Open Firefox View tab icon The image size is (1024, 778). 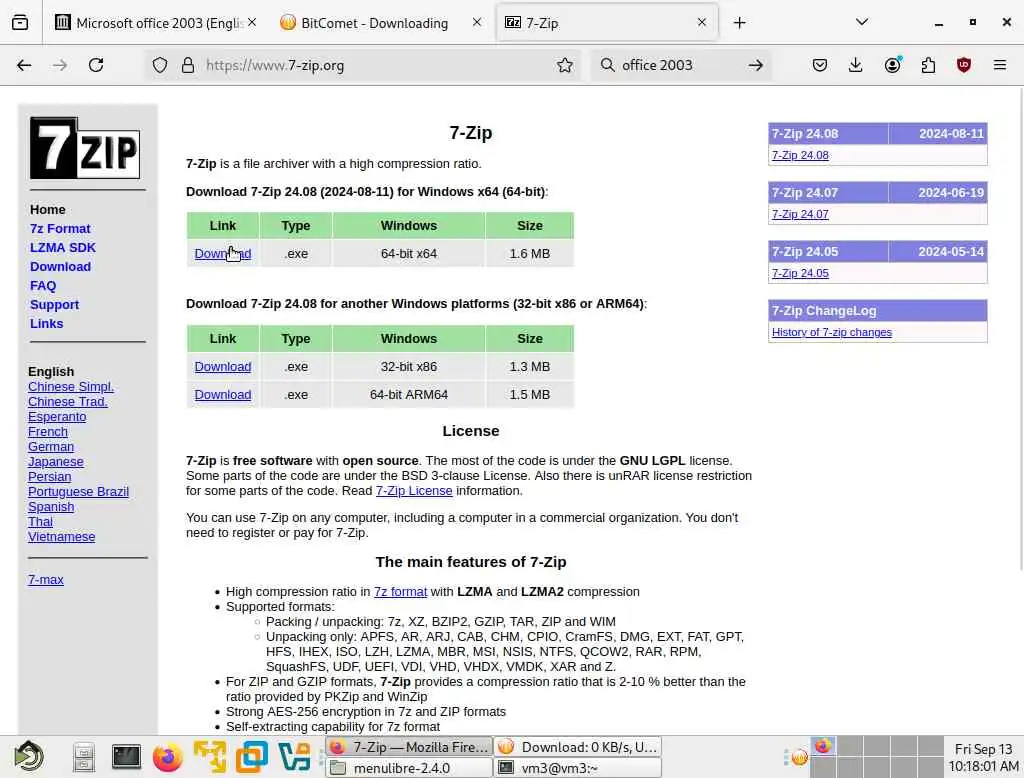(20, 23)
